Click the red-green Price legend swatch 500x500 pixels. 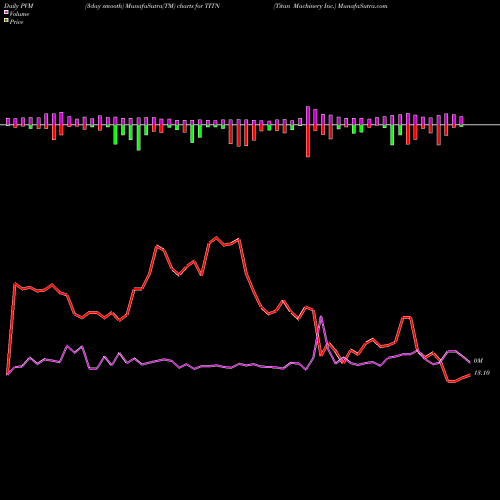[6, 20]
